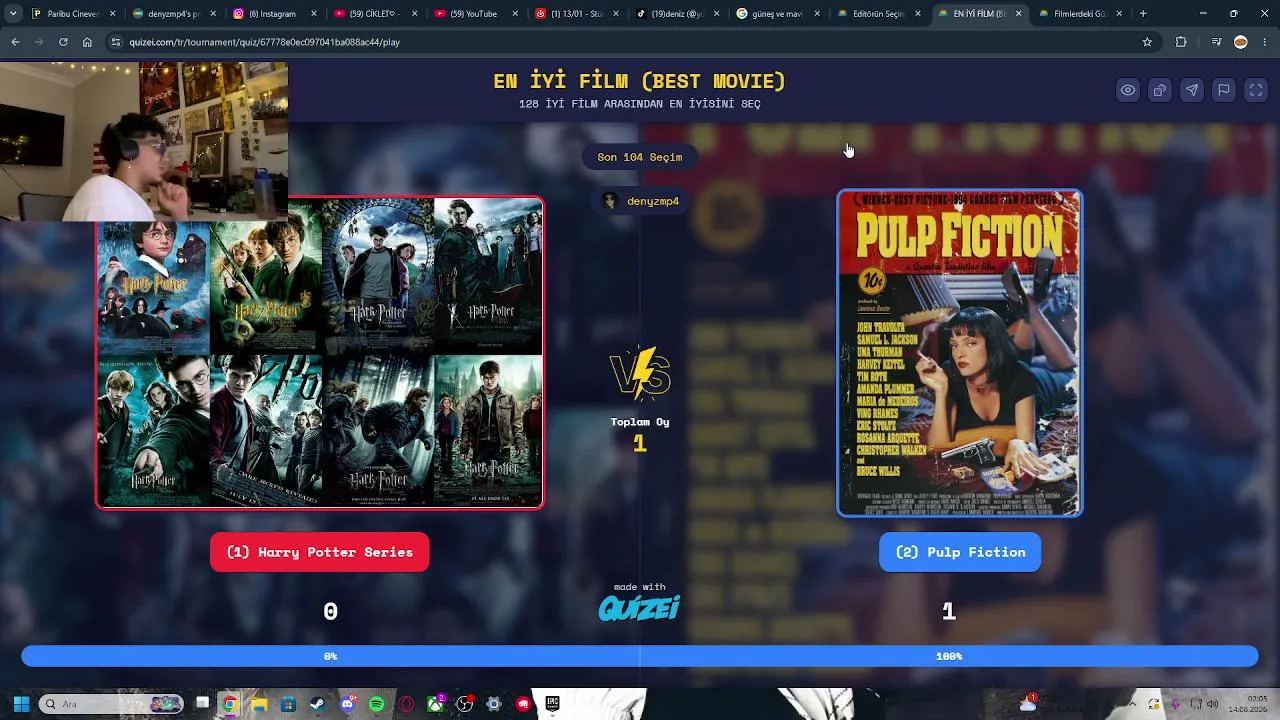Switch to the Filmlerdeki tab
This screenshot has width=1280, height=720.
tap(1079, 14)
